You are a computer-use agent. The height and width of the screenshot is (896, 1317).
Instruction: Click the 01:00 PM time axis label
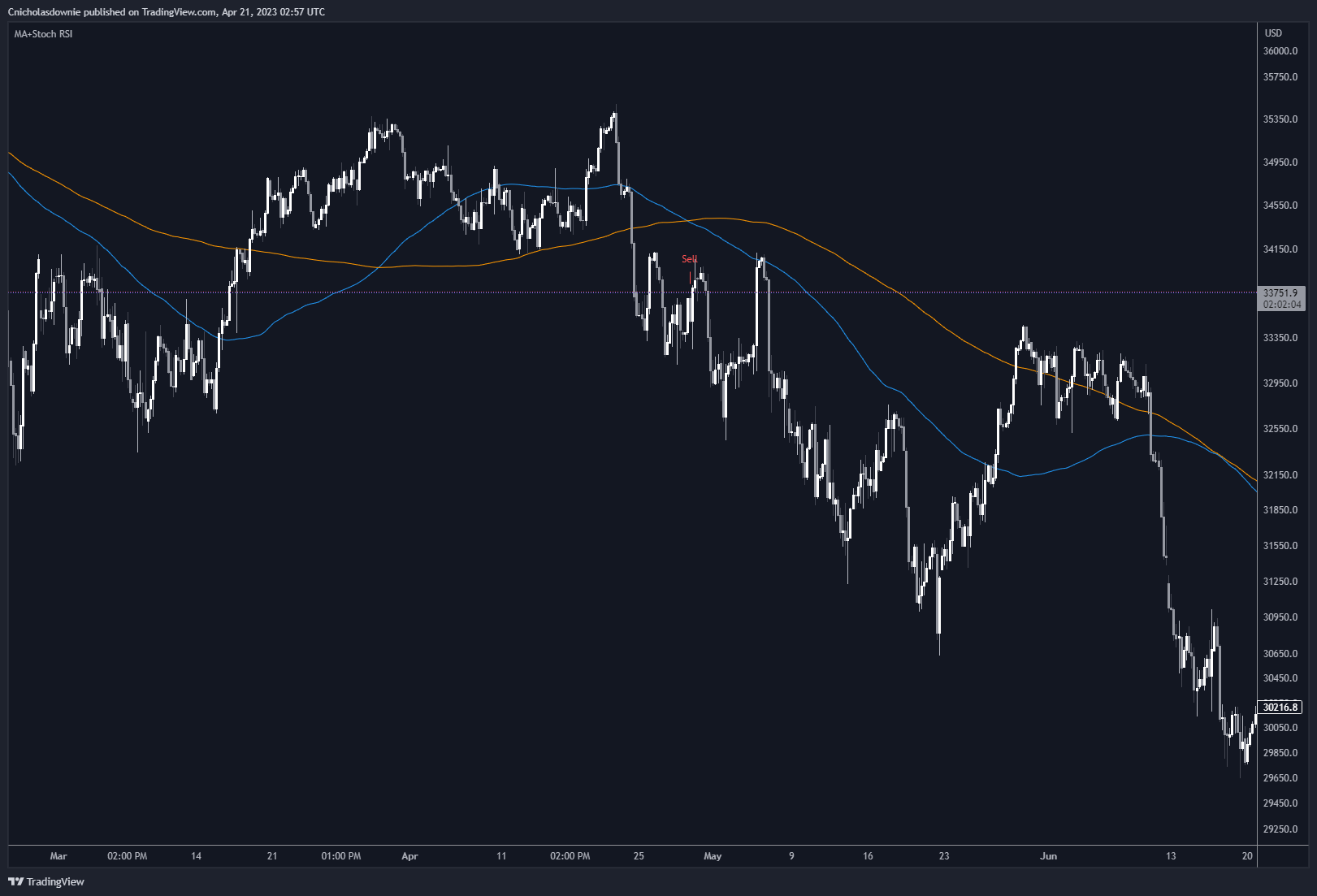point(341,856)
